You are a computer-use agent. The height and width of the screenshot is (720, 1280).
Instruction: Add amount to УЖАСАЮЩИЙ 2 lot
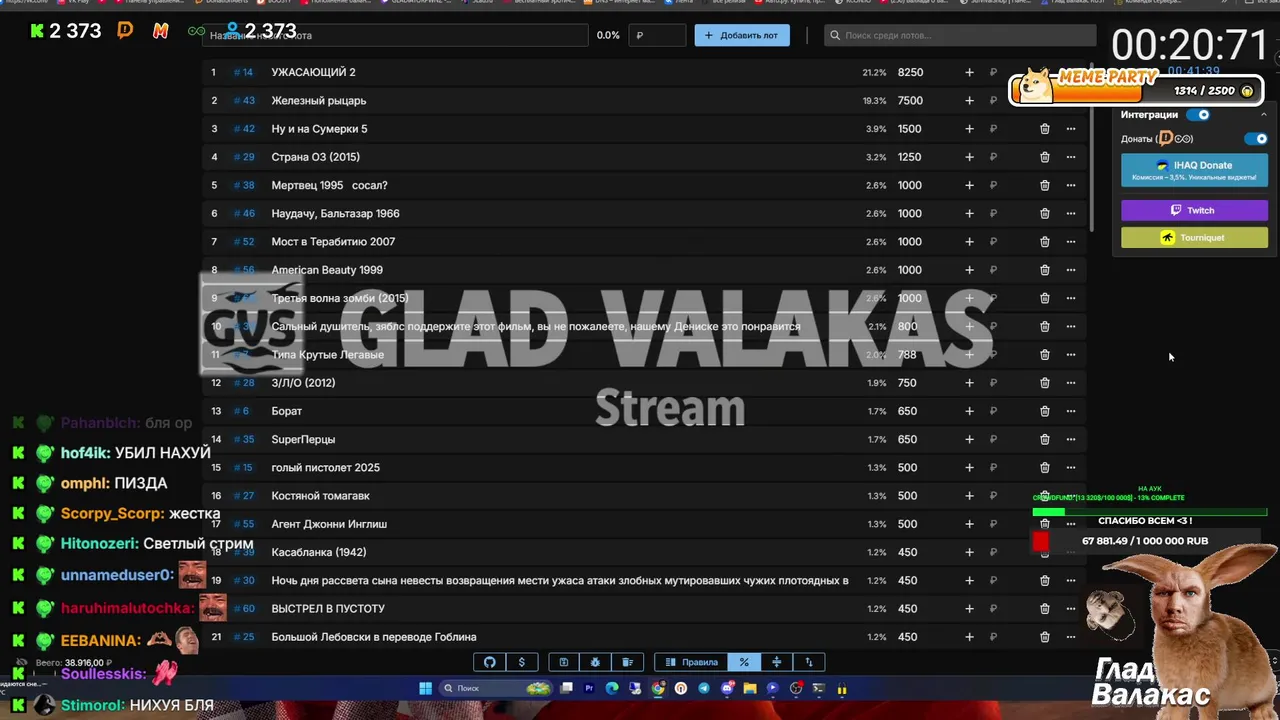(x=969, y=72)
